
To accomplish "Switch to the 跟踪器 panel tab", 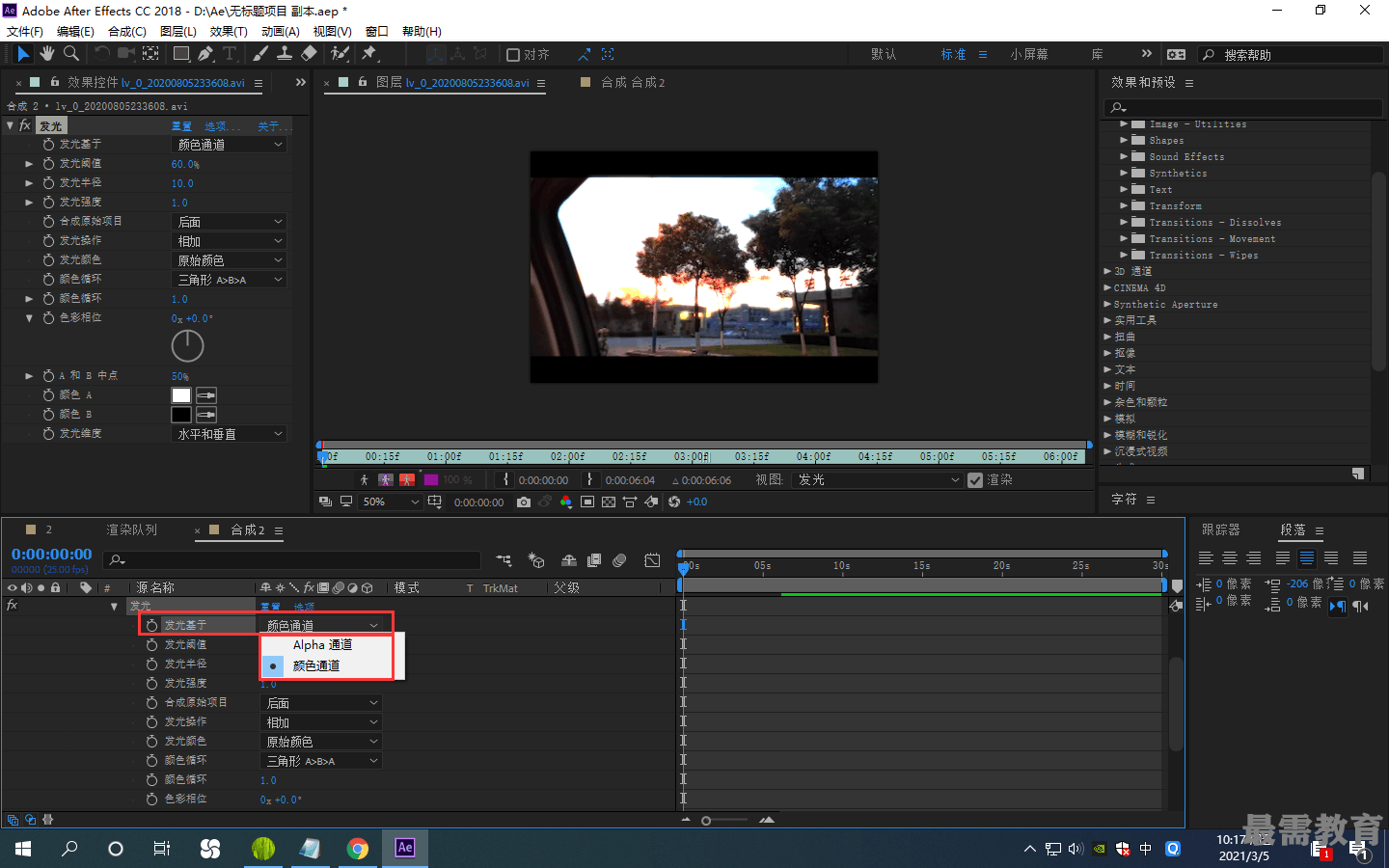I will click(1220, 529).
